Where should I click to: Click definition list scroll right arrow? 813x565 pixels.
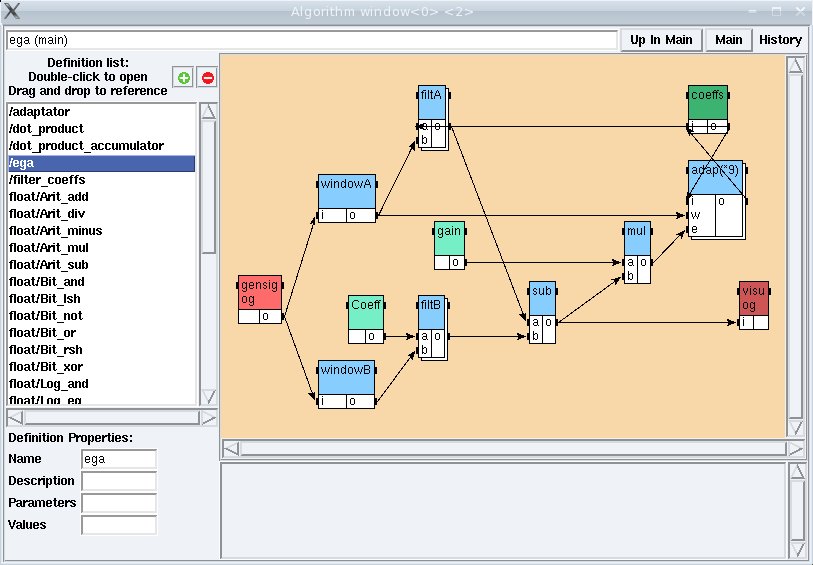point(208,418)
